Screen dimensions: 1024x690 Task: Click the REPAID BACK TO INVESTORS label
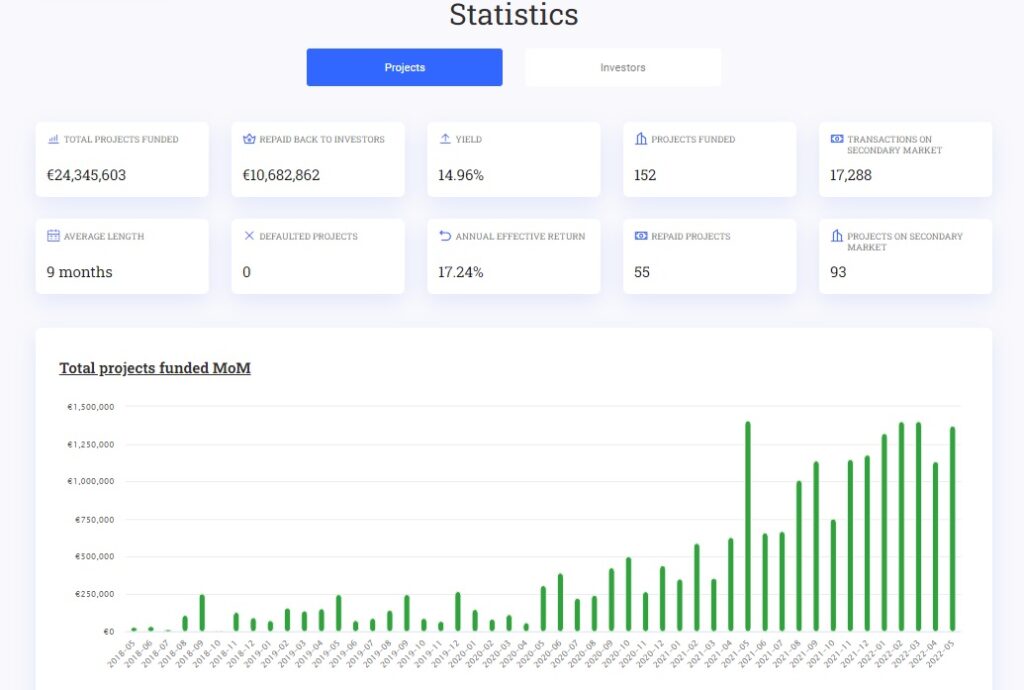point(322,139)
